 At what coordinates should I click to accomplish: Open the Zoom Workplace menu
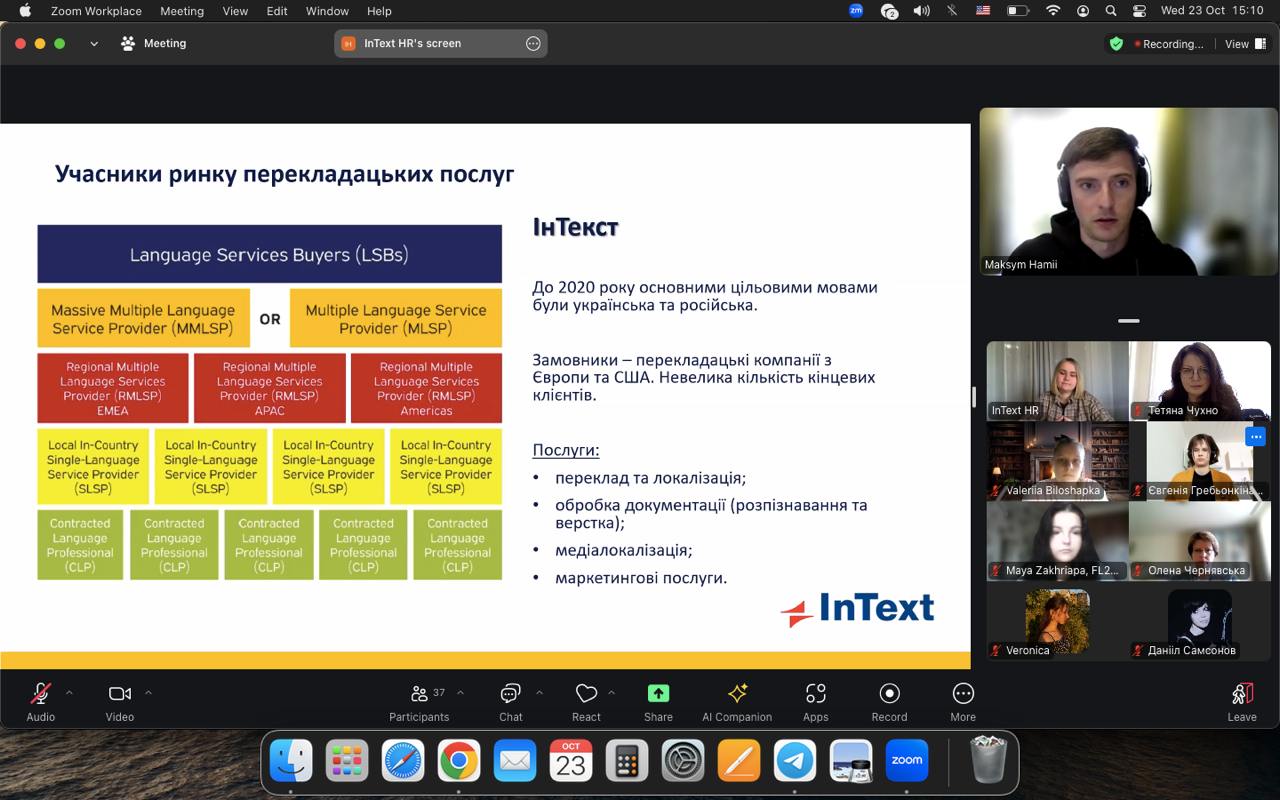(96, 11)
